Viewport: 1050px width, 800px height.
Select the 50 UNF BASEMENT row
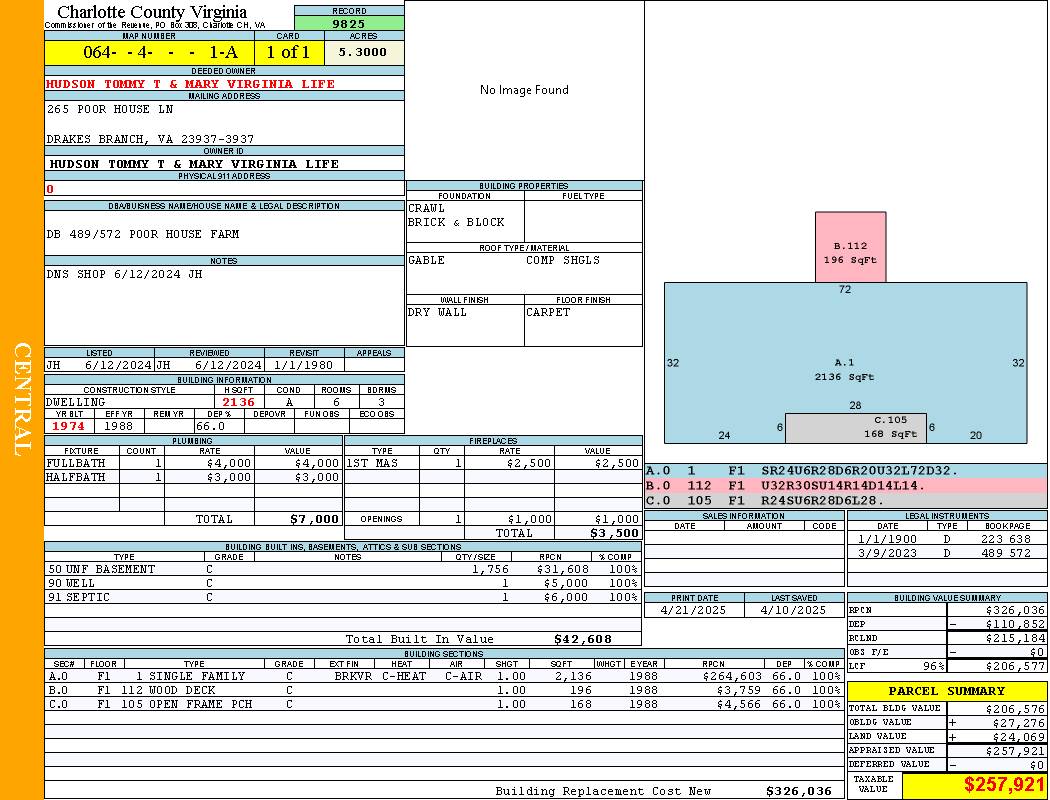(343, 569)
